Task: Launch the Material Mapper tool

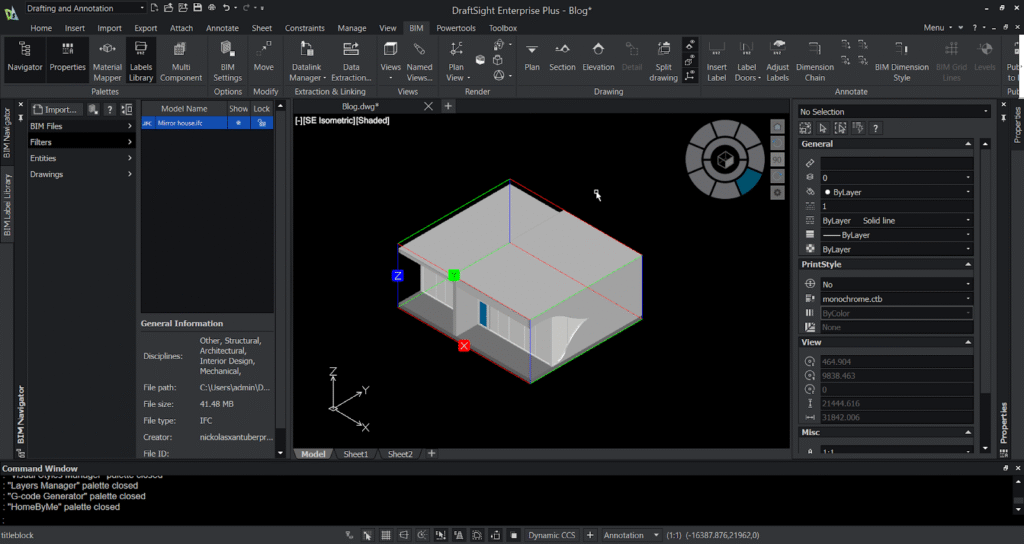Action: pos(107,60)
